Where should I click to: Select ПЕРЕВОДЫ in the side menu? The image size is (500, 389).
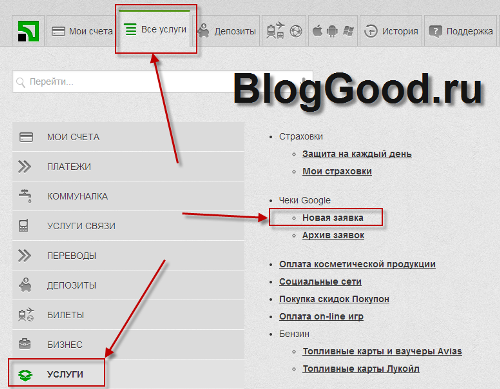tap(128, 255)
